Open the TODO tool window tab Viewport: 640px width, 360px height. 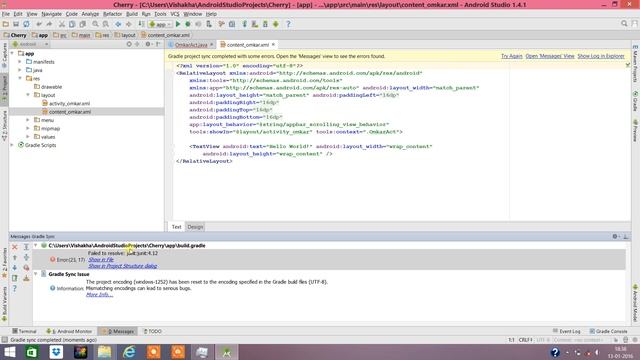click(152, 331)
